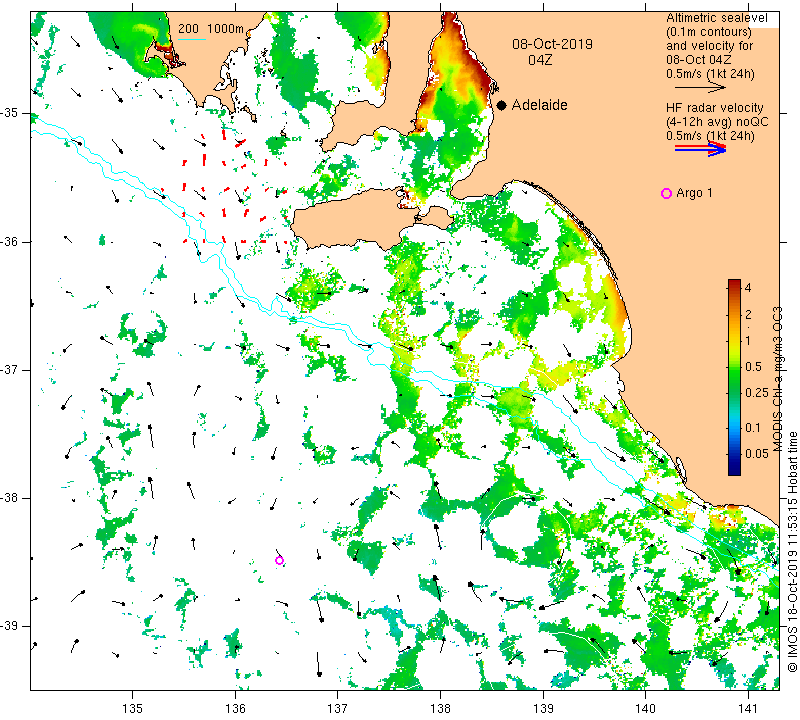Click the 04Z time label under the date
The width and height of the screenshot is (800, 720).
(540, 60)
